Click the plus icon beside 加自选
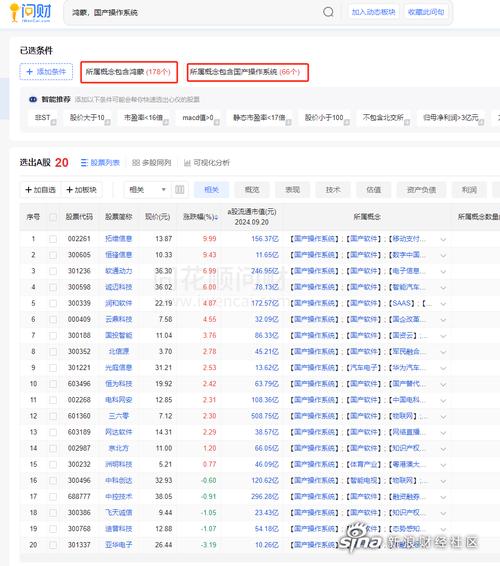Screen dimensions: 500x566 [29, 190]
